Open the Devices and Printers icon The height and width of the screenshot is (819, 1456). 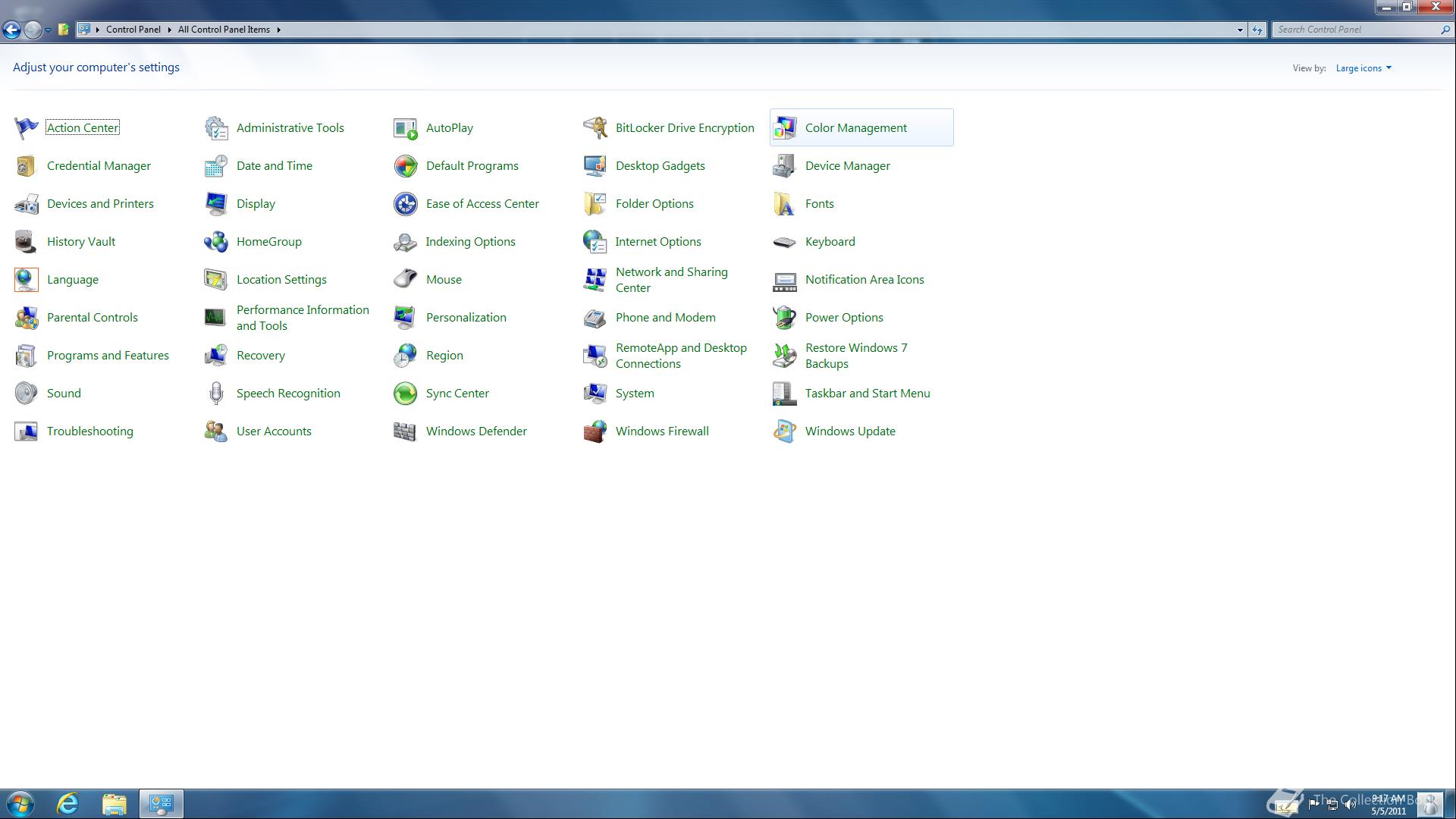pyautogui.click(x=26, y=204)
